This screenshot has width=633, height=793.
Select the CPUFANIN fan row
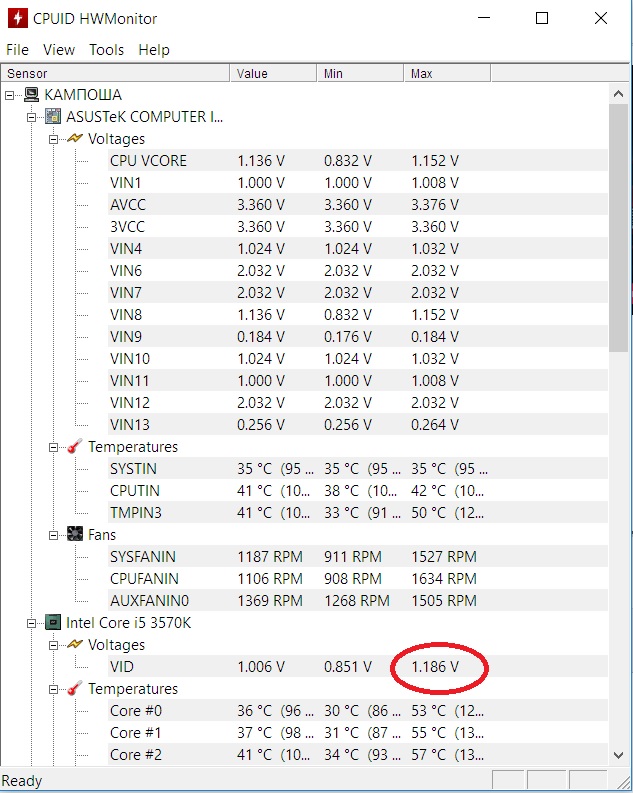point(357,578)
